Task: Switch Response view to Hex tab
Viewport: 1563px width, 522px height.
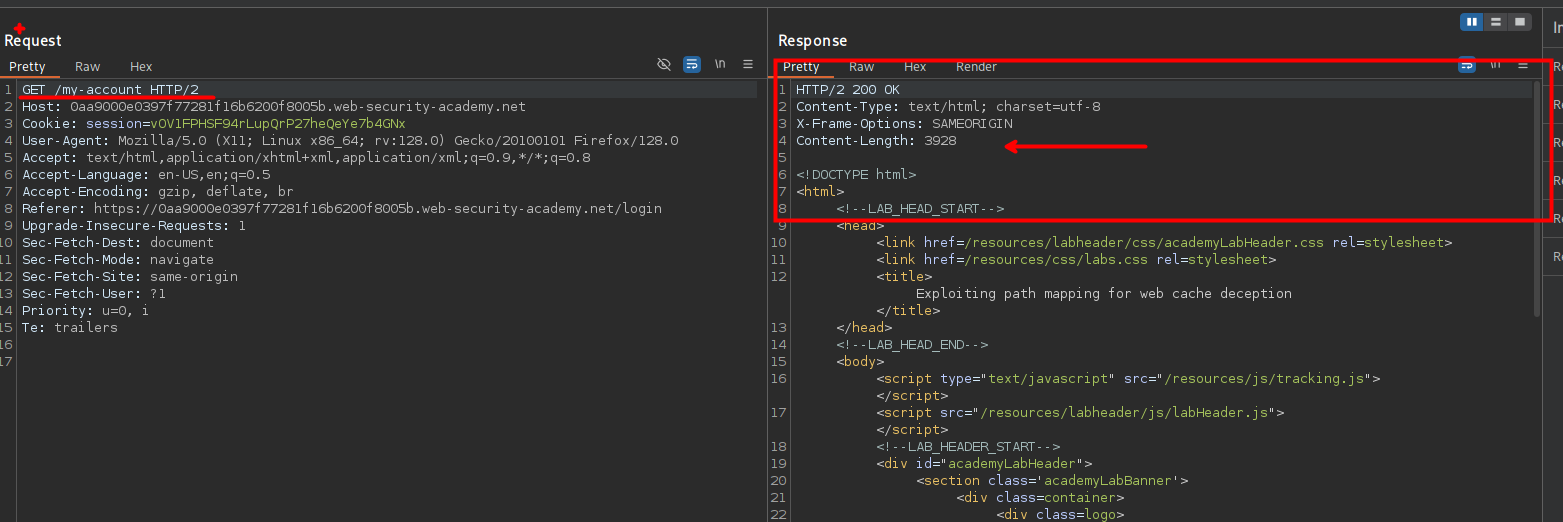Action: point(915,67)
